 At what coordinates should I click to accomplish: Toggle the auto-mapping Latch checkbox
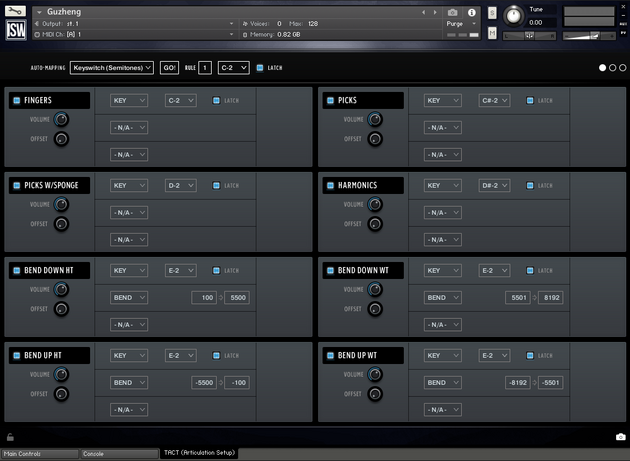[260, 68]
